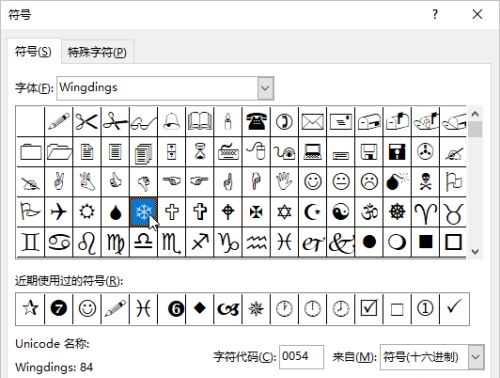Click the 字符代码 field showing 0054
Viewport: 500px width, 378px height.
301,357
